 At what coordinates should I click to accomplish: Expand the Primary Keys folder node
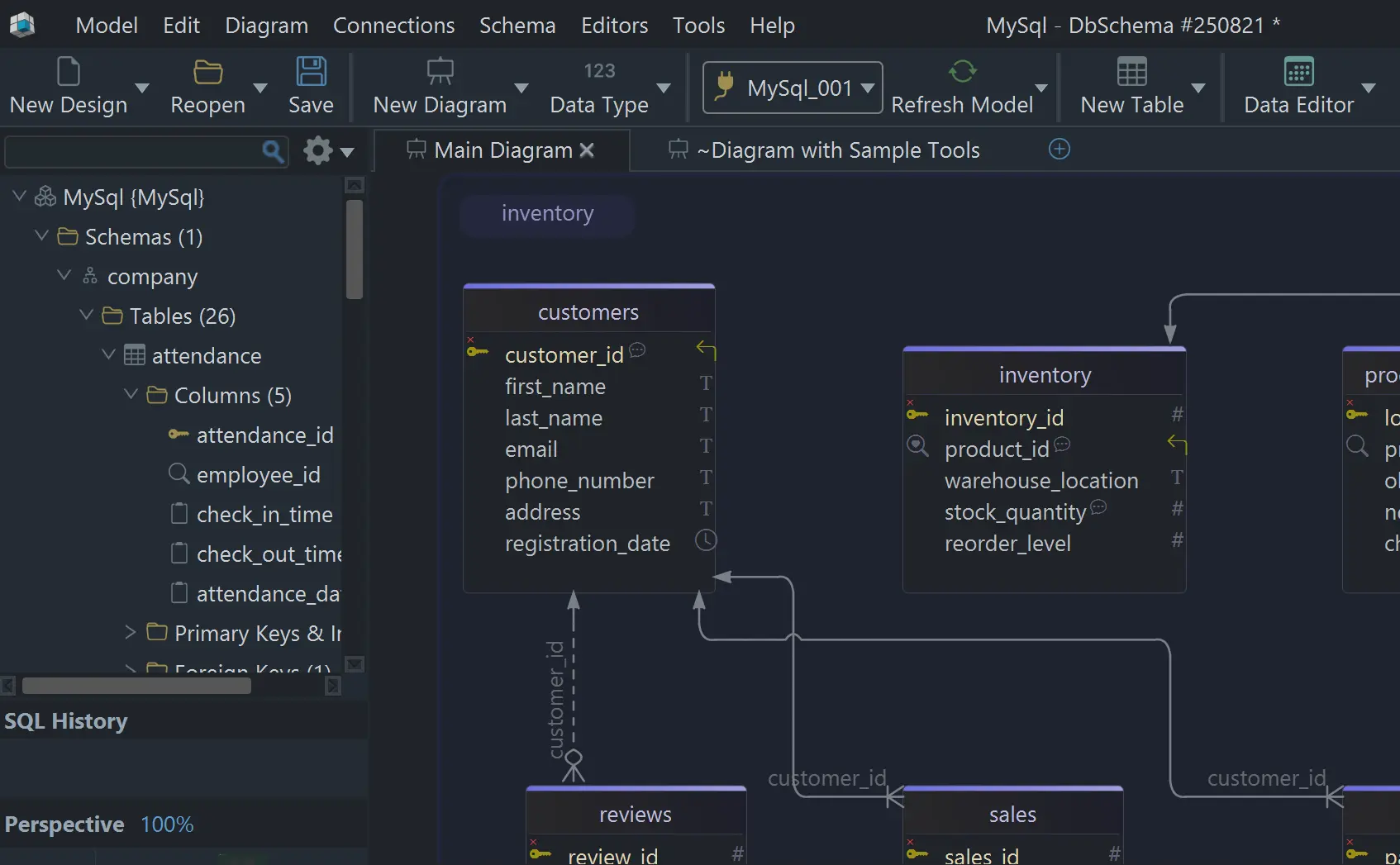point(131,632)
